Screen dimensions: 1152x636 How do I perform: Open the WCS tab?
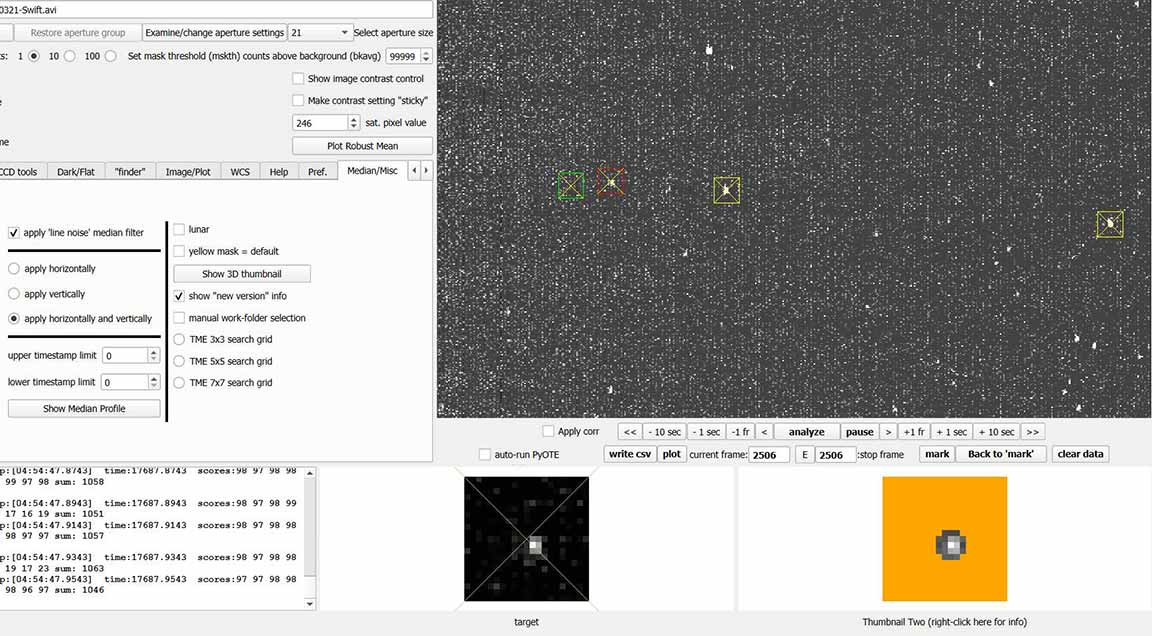click(240, 172)
